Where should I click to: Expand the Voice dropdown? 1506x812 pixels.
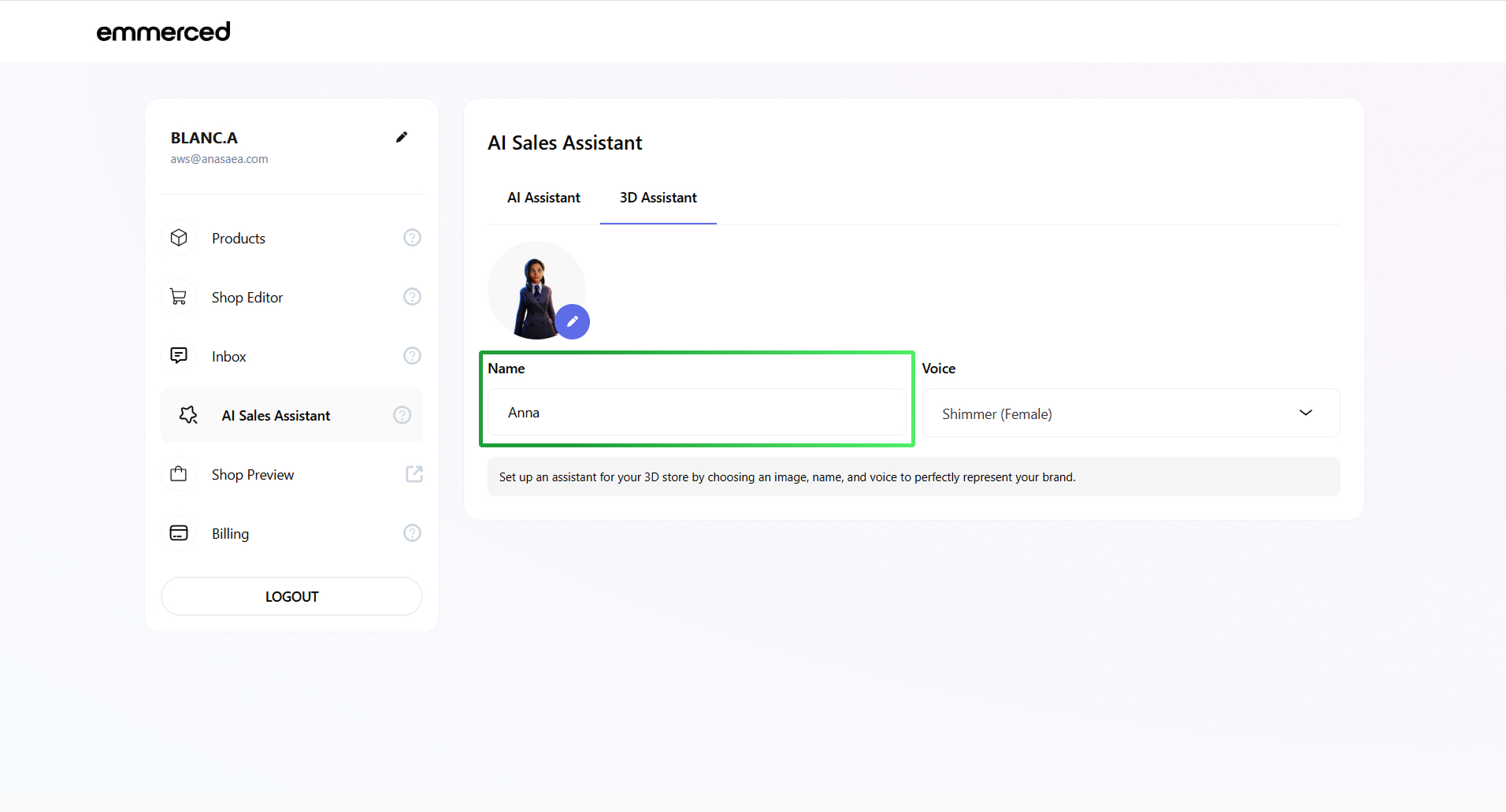[1130, 413]
